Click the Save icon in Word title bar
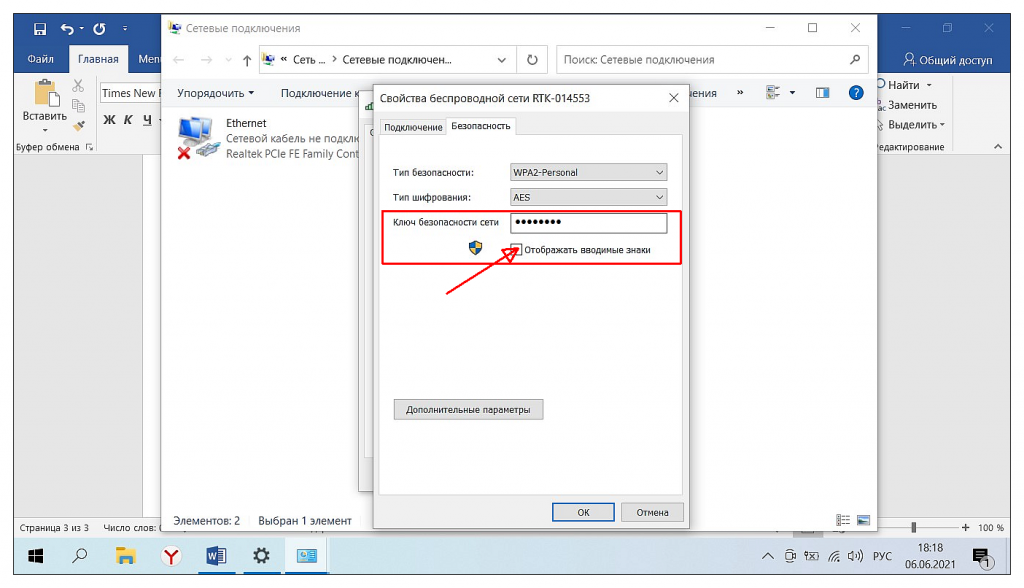This screenshot has width=1024, height=588. pos(40,28)
